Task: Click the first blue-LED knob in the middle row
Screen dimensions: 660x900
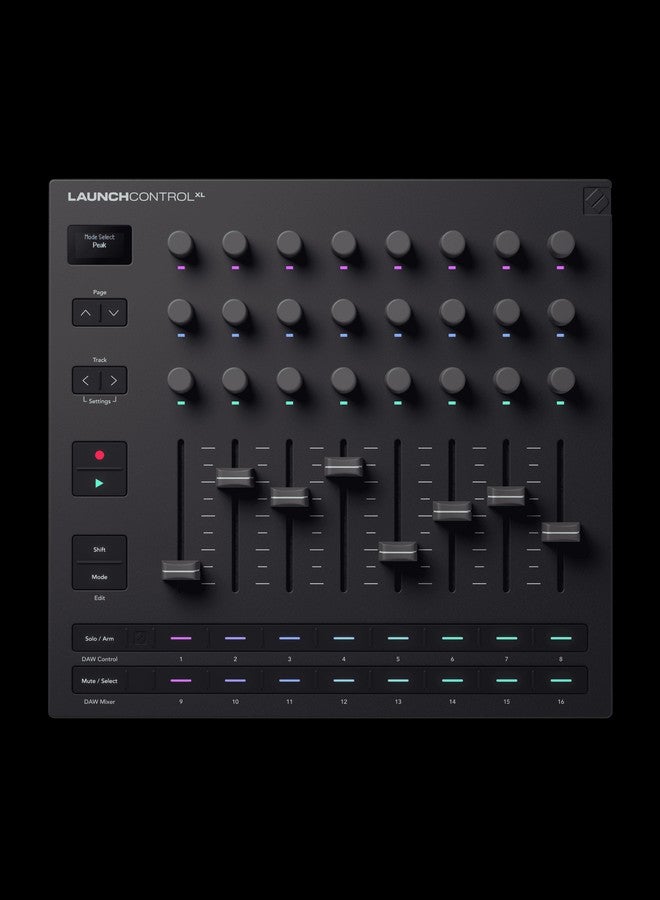Action: click(x=180, y=312)
